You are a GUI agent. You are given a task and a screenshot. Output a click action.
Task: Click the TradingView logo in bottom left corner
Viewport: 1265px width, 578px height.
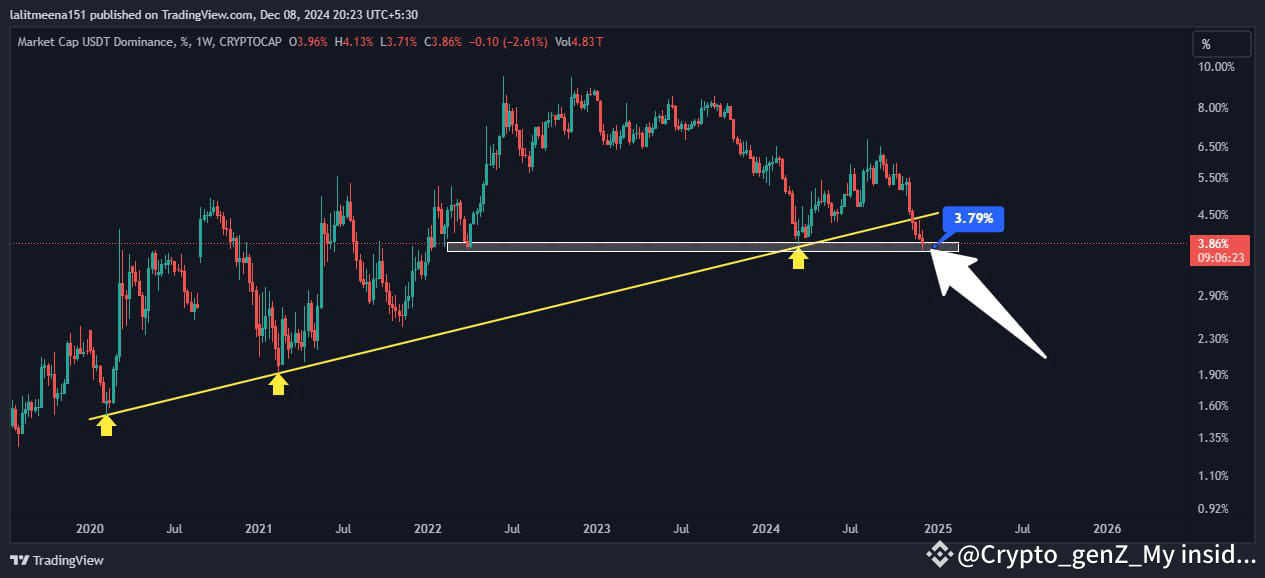(21, 560)
